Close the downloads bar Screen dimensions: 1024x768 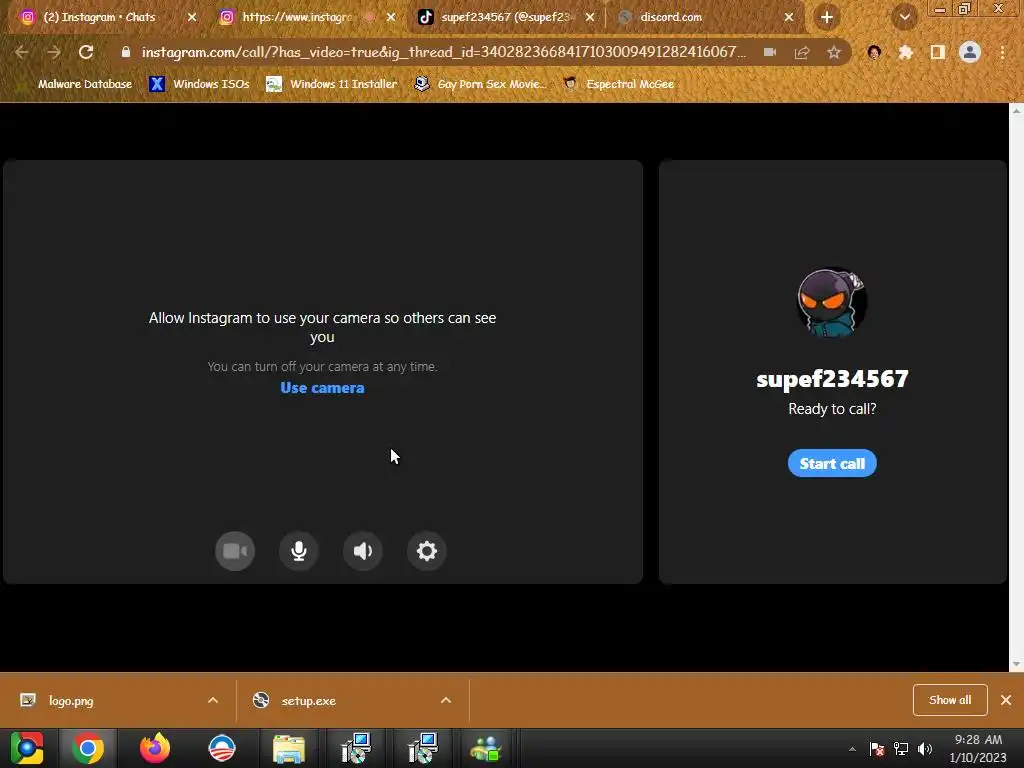coord(1006,700)
